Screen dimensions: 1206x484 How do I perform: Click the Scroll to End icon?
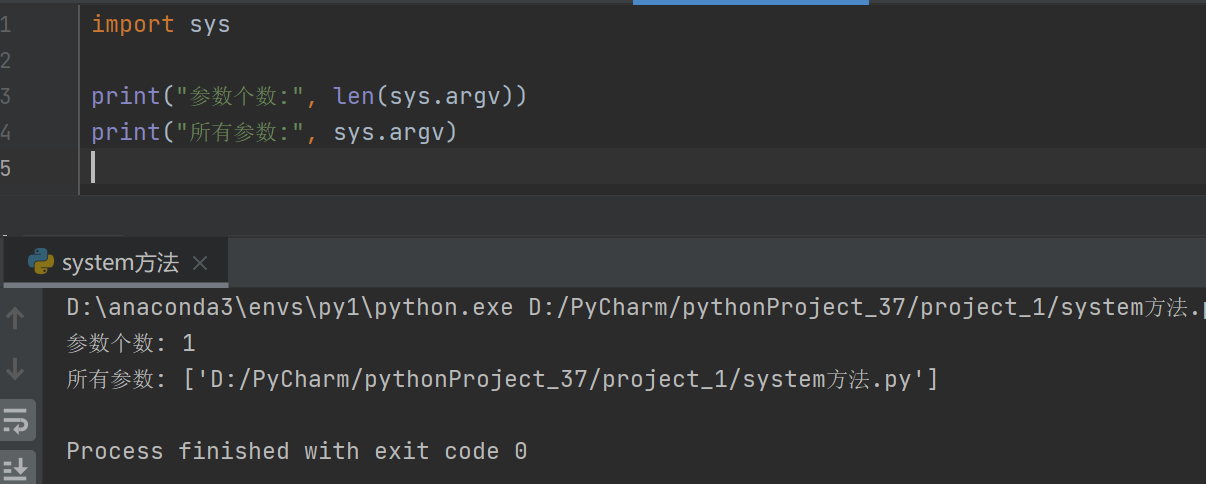[x=17, y=468]
